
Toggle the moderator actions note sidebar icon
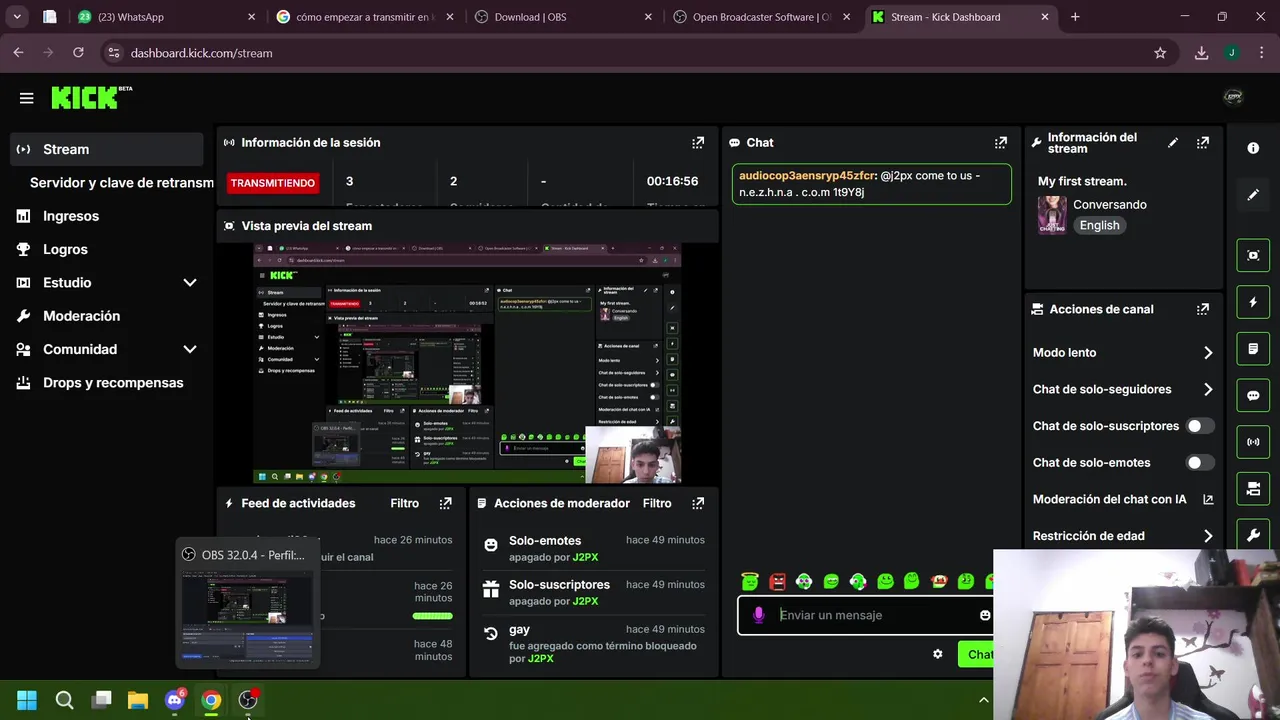(1253, 349)
